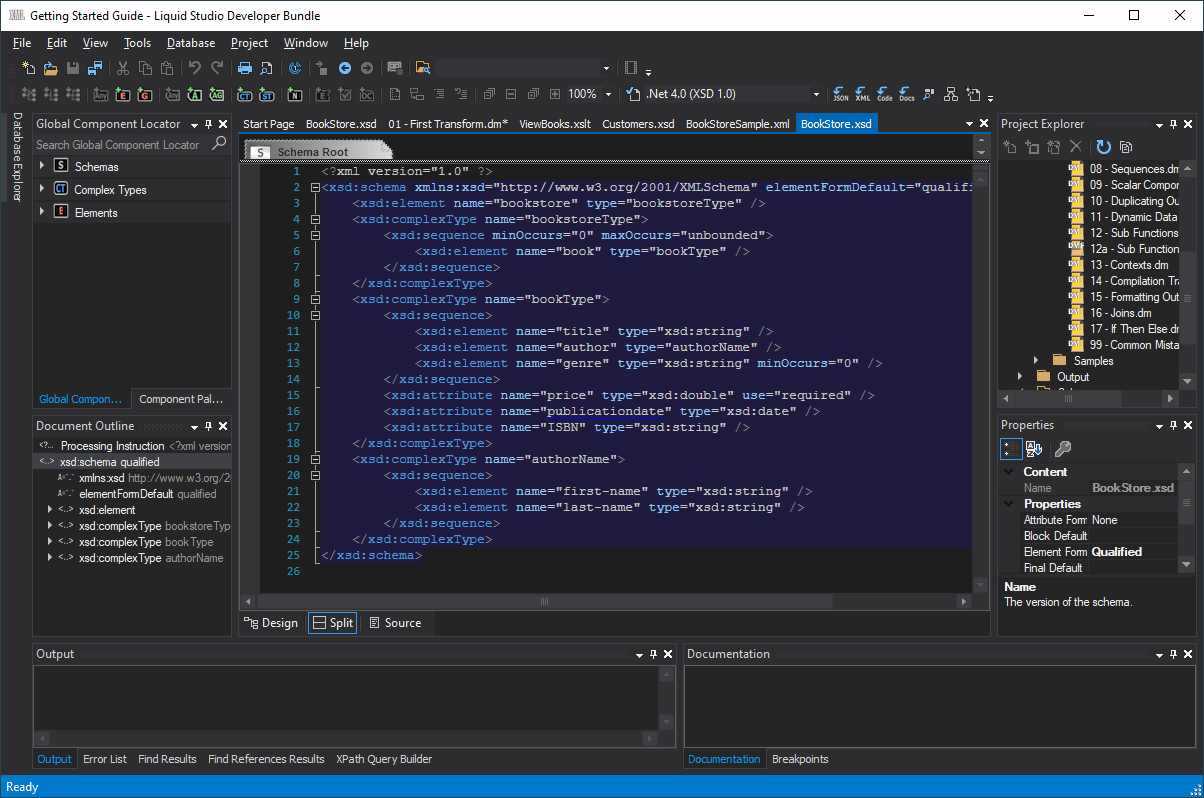Click the schema hierarchy diagram icon
1204x798 pixels.
click(951, 94)
